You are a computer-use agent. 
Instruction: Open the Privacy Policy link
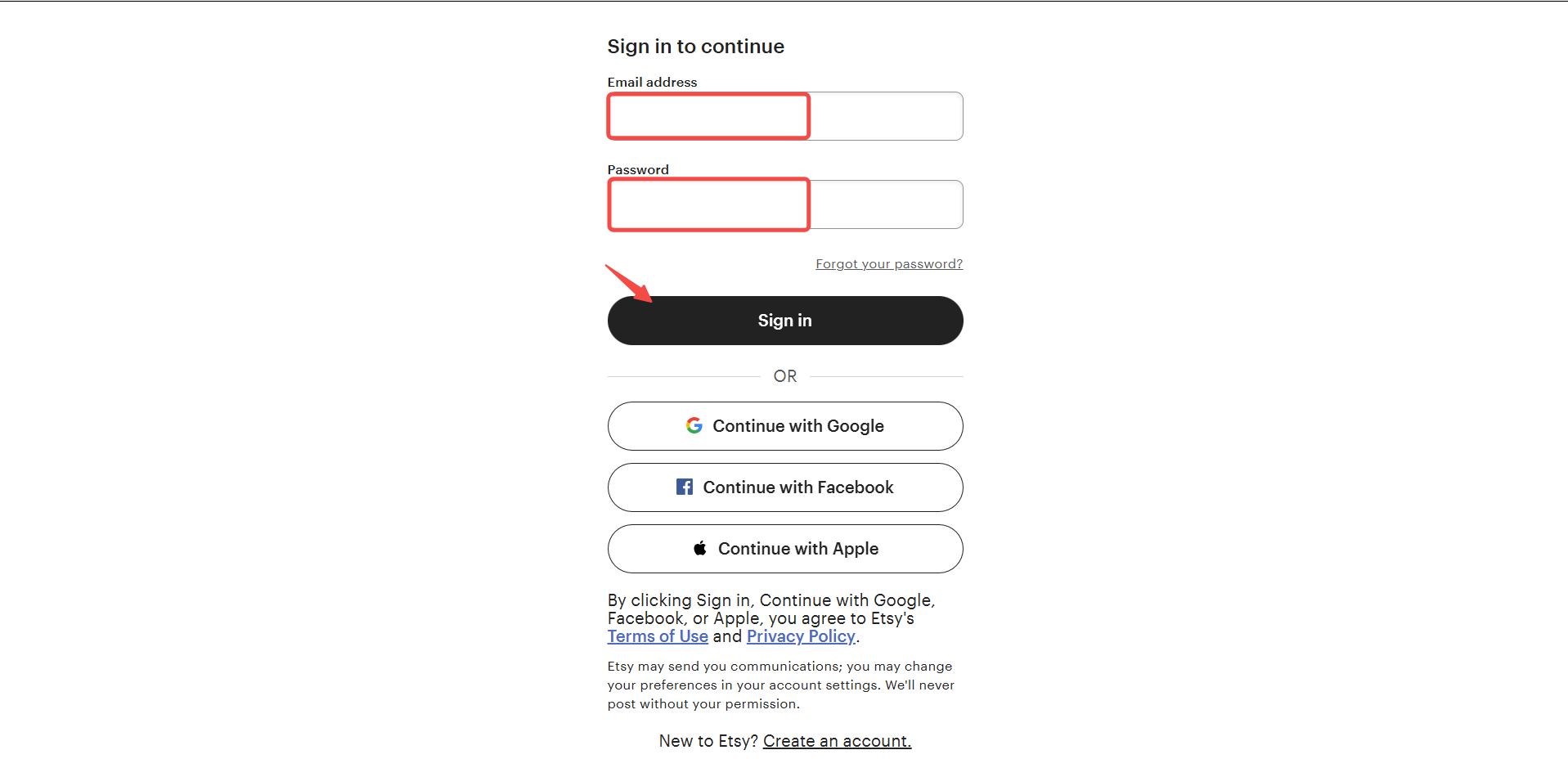click(801, 636)
